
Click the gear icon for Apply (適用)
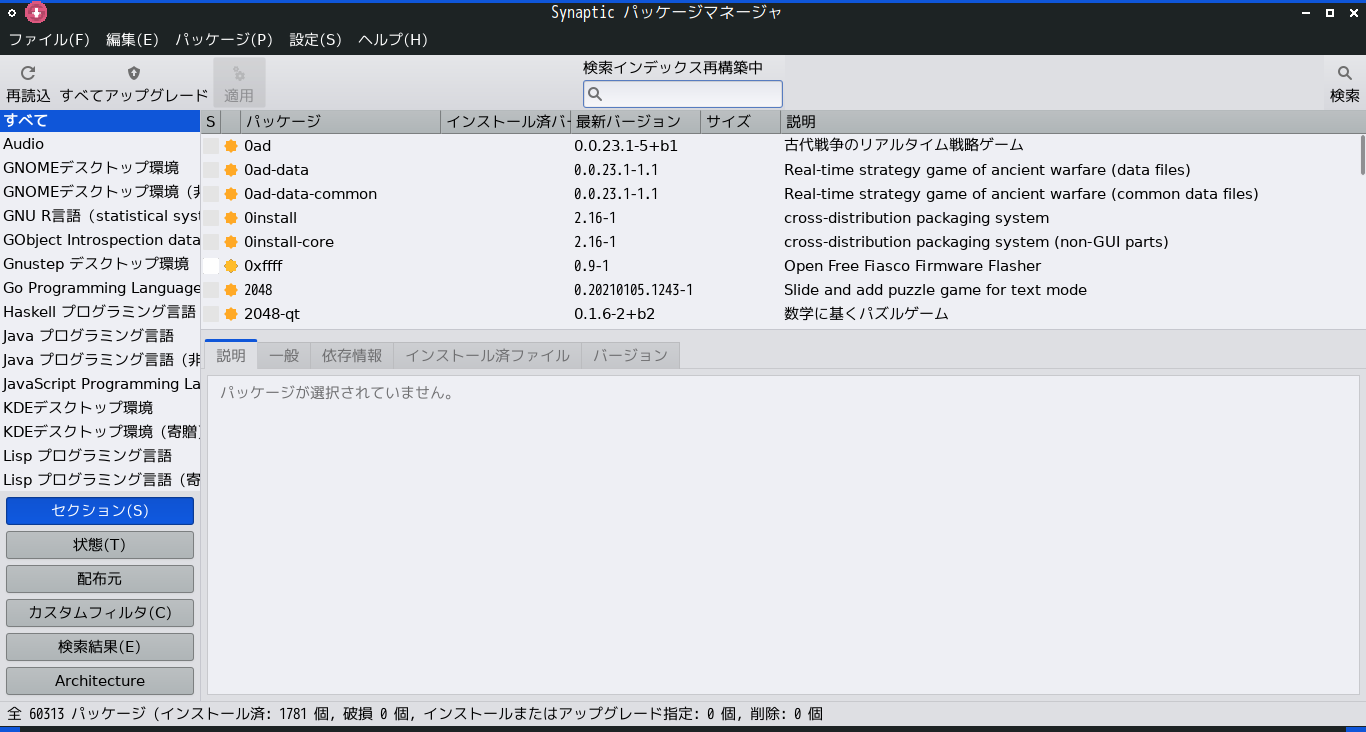pyautogui.click(x=239, y=73)
